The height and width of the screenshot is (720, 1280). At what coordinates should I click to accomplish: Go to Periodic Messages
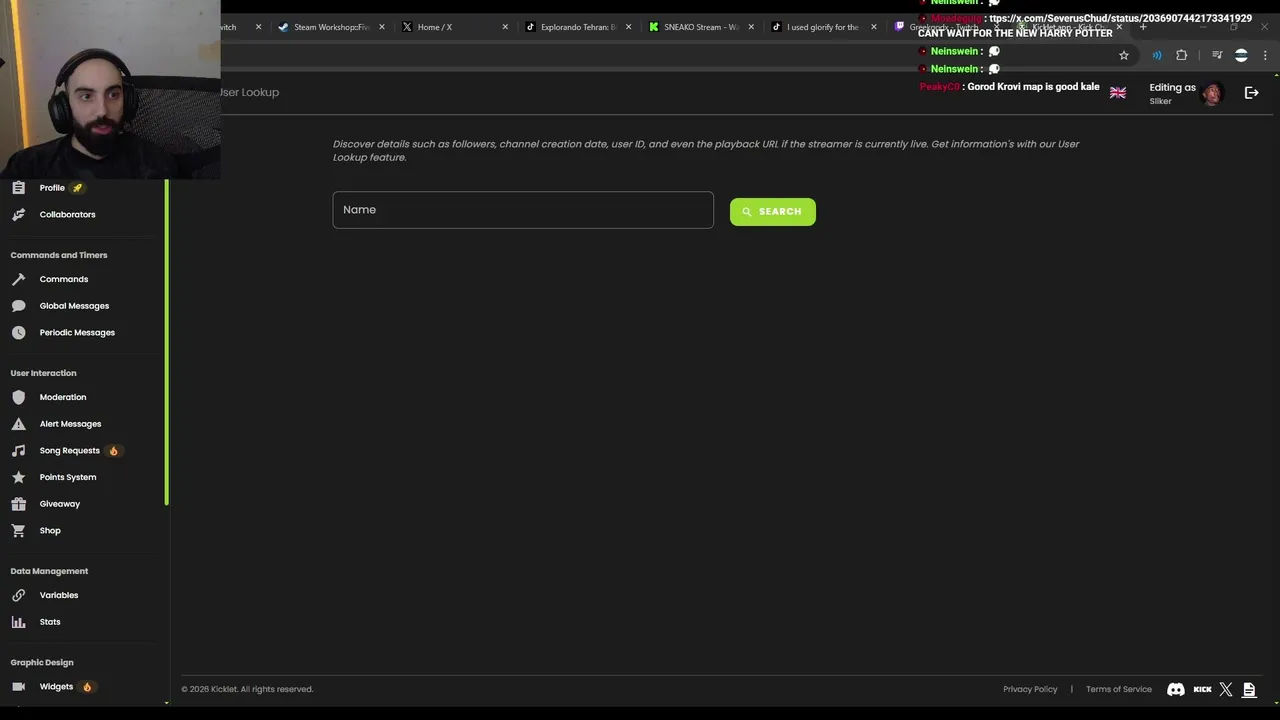[77, 332]
